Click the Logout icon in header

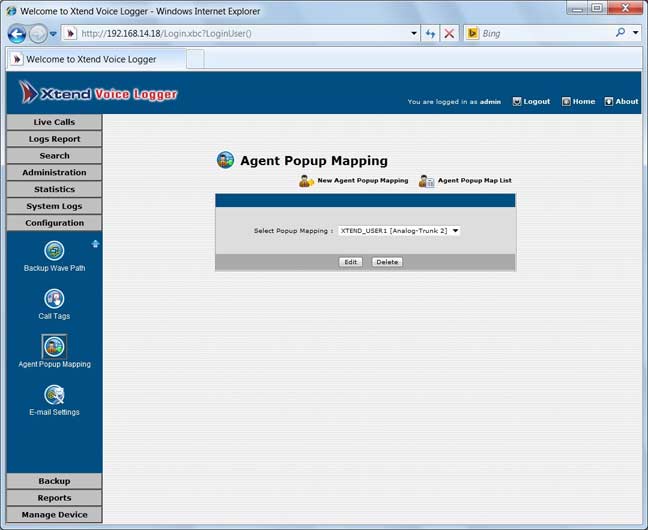[517, 101]
